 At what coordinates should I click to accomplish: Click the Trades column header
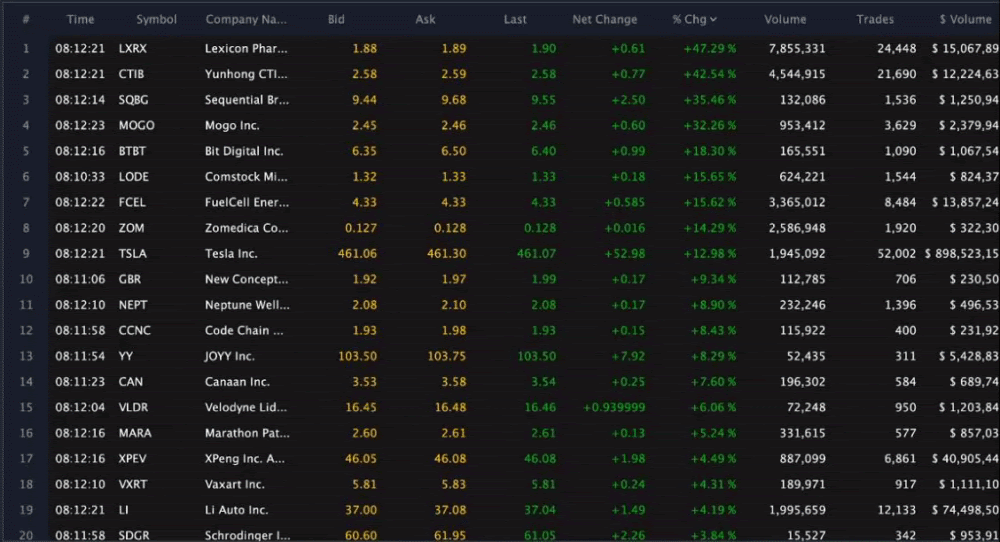[x=875, y=19]
